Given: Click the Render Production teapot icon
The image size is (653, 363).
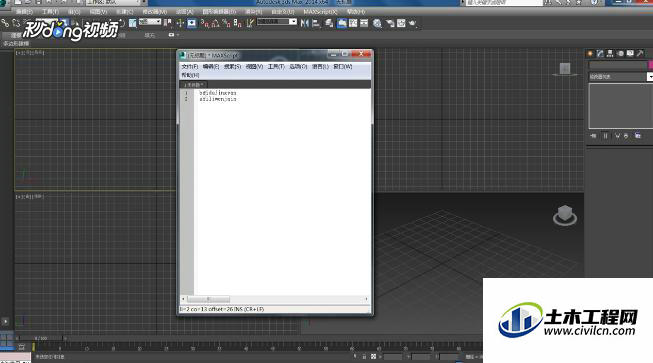Looking at the screenshot, I should (412, 23).
